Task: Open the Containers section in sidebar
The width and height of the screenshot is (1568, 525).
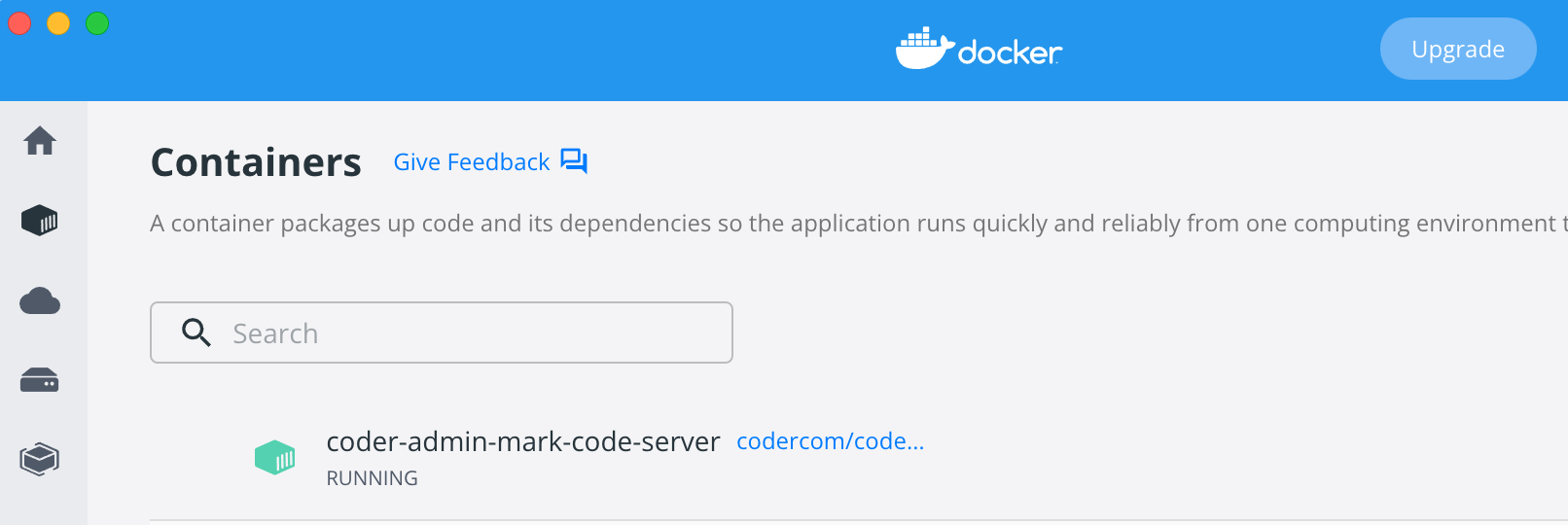Action: 40,221
